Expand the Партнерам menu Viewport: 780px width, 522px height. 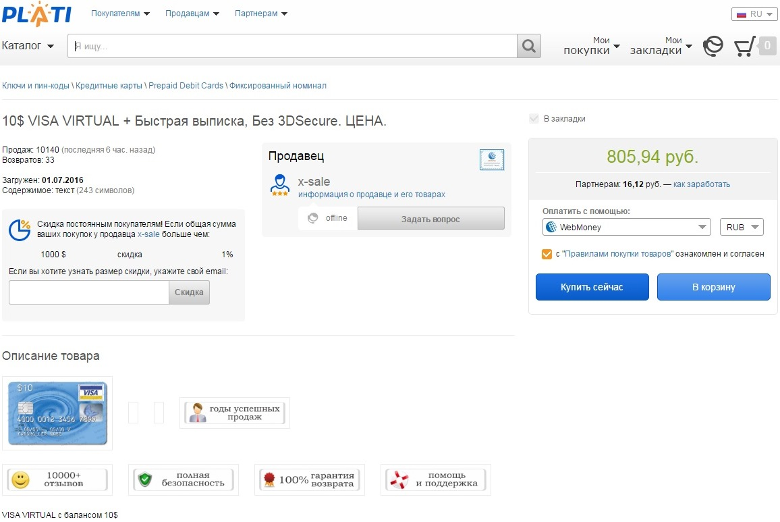pos(261,13)
